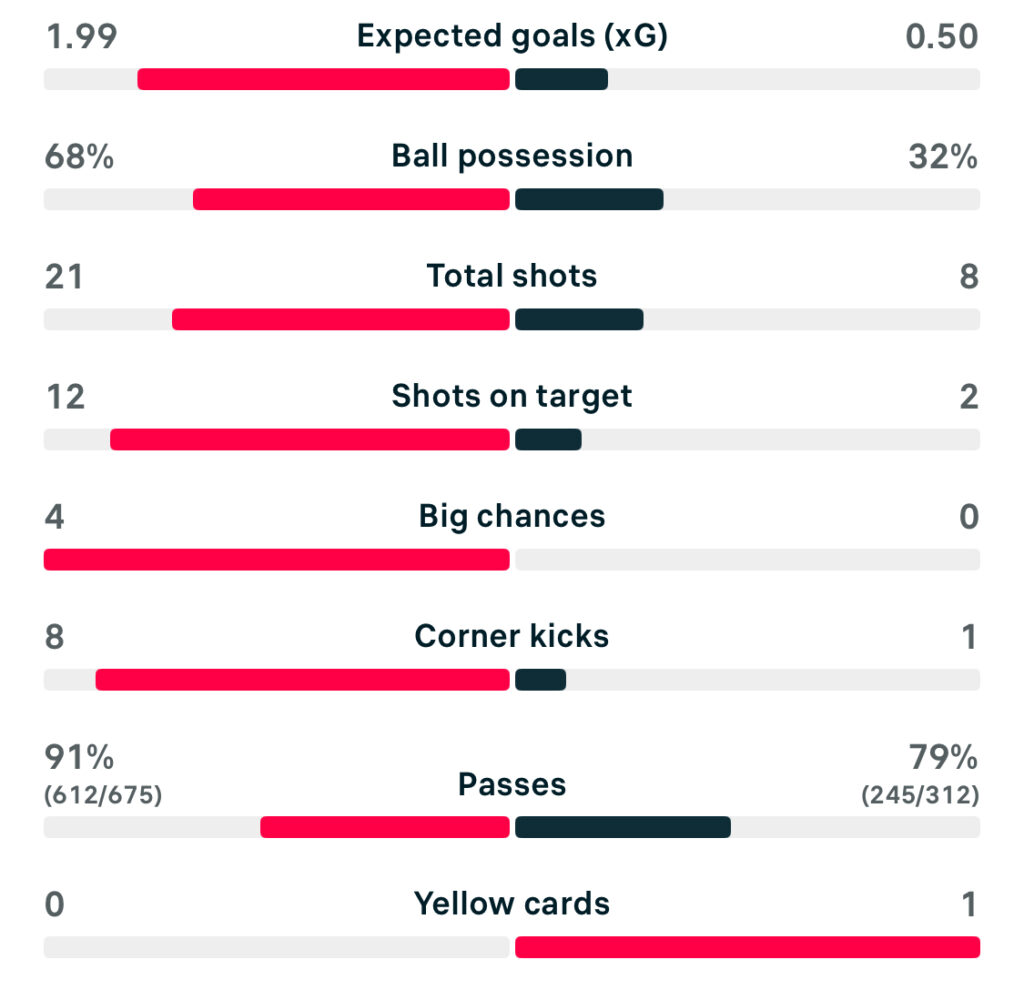Click the red Expected goals bar
The image size is (1024, 1000).
point(323,79)
